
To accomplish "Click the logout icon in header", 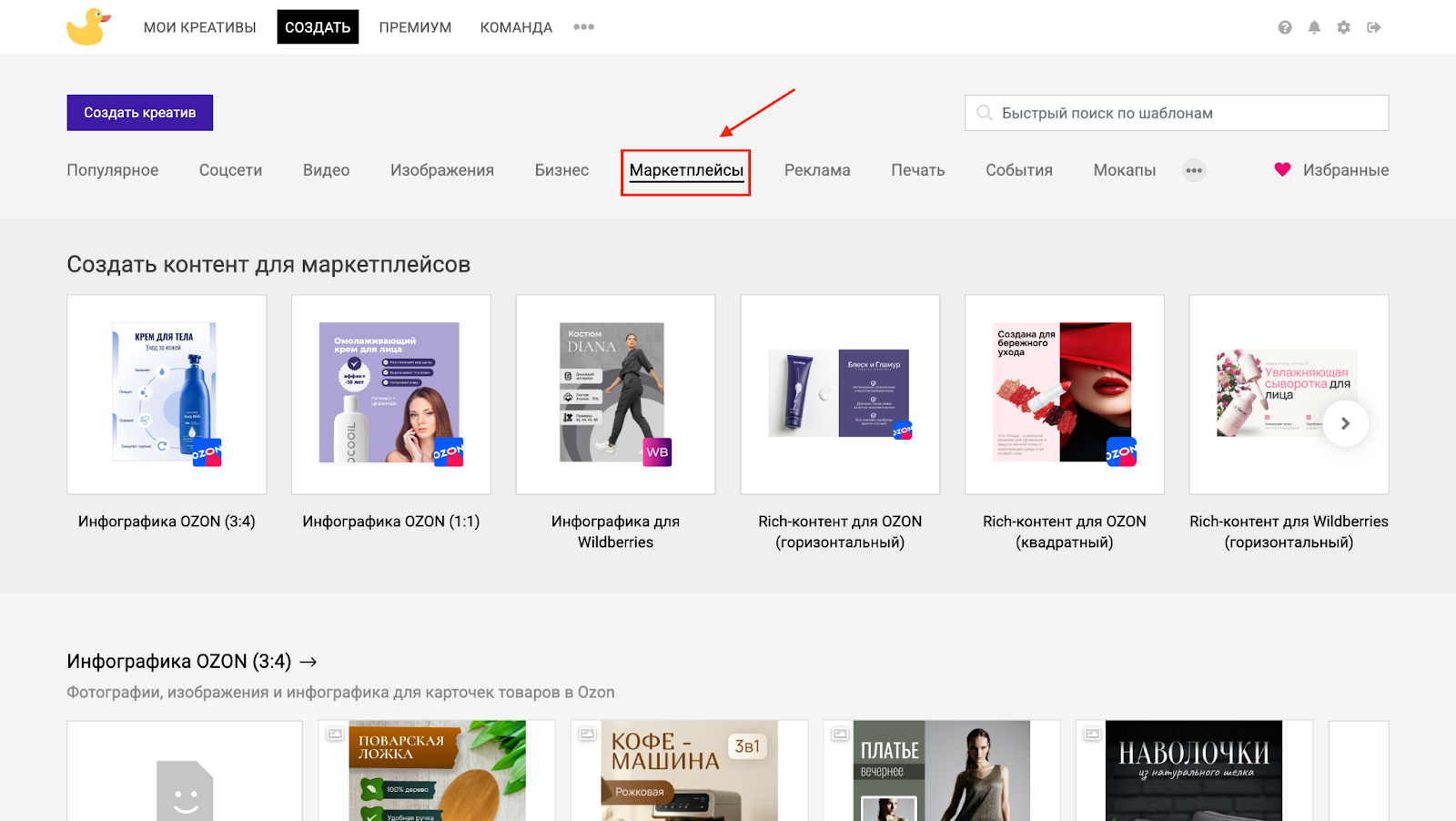I will 1374,27.
